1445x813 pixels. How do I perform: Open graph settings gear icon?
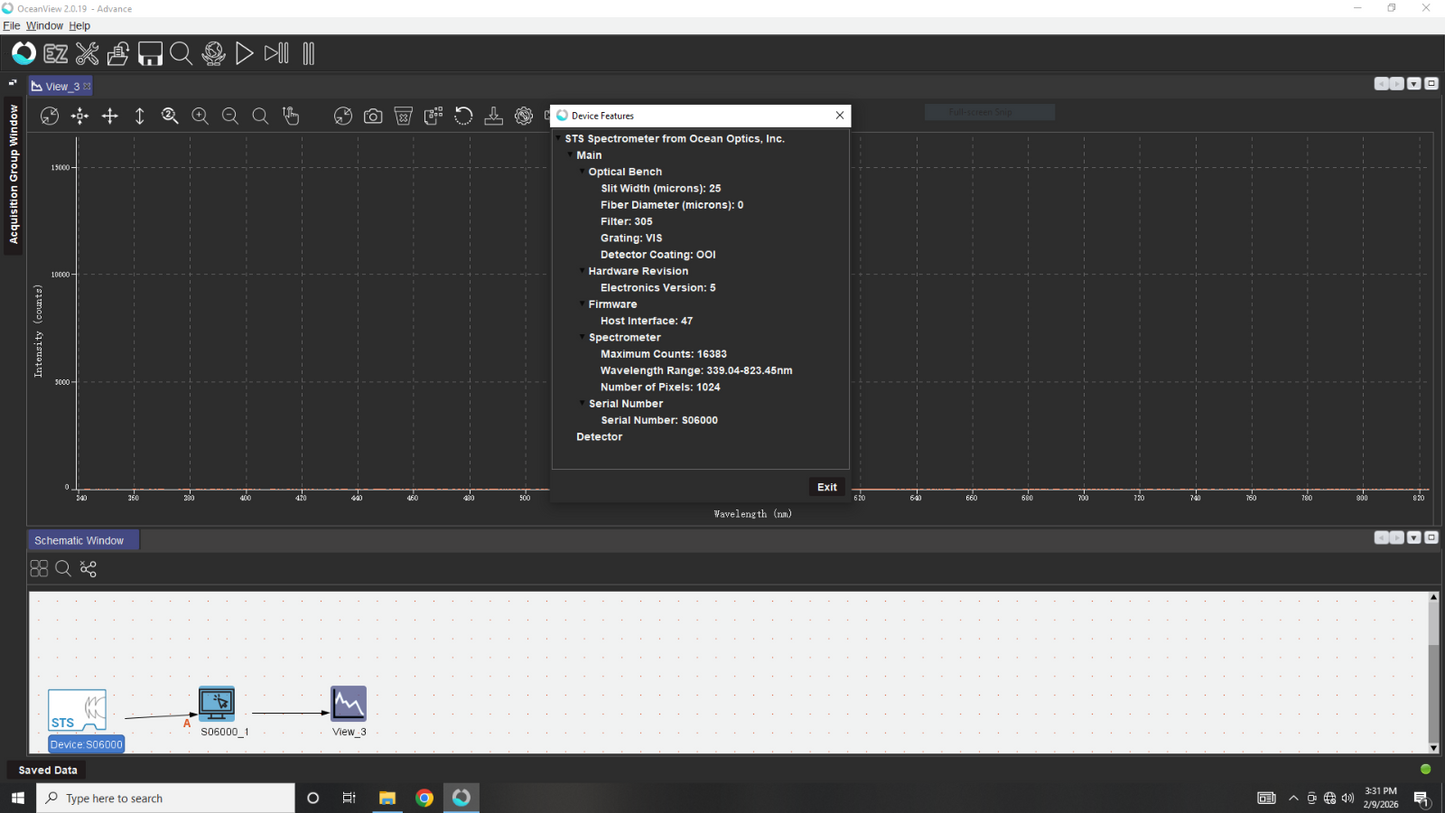point(524,116)
